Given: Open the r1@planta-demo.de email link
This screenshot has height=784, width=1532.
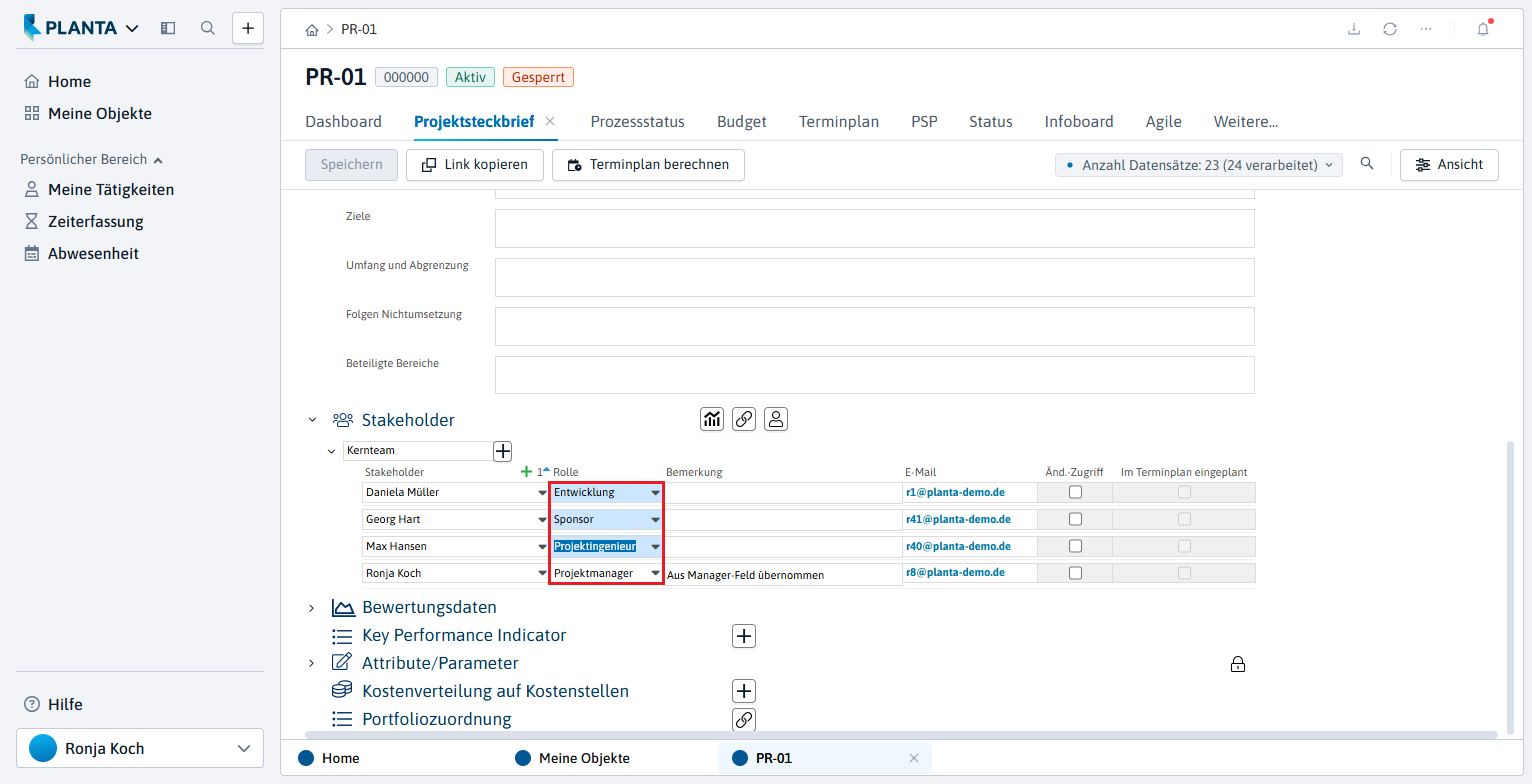Looking at the screenshot, I should tap(955, 492).
